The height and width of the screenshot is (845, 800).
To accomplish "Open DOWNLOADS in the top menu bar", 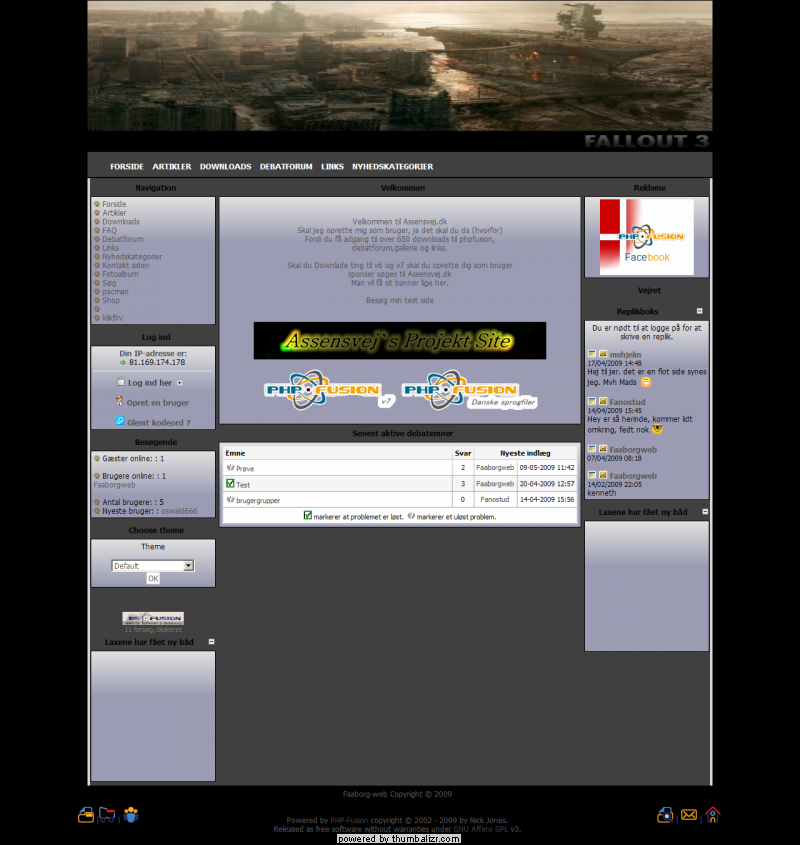I will (225, 167).
